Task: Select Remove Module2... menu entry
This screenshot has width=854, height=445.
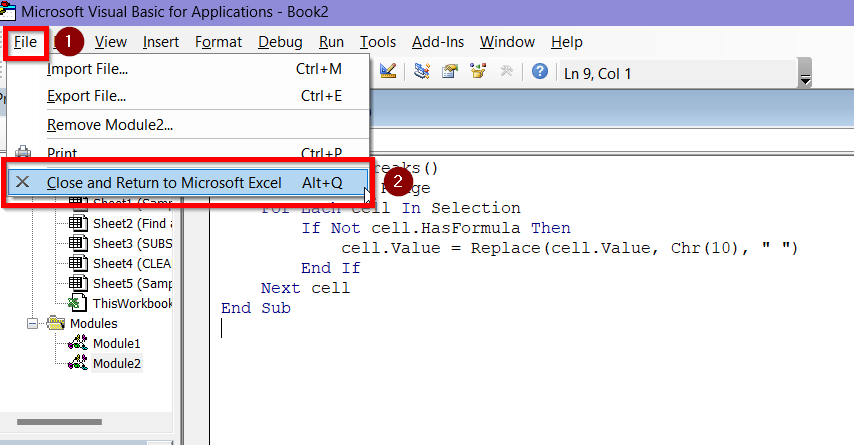Action: click(x=188, y=125)
